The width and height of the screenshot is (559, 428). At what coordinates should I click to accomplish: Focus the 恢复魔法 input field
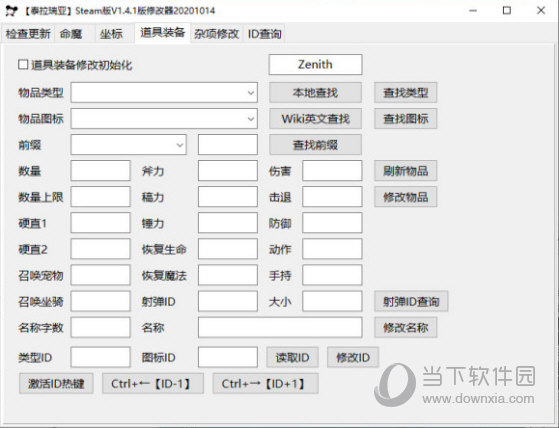[228, 275]
